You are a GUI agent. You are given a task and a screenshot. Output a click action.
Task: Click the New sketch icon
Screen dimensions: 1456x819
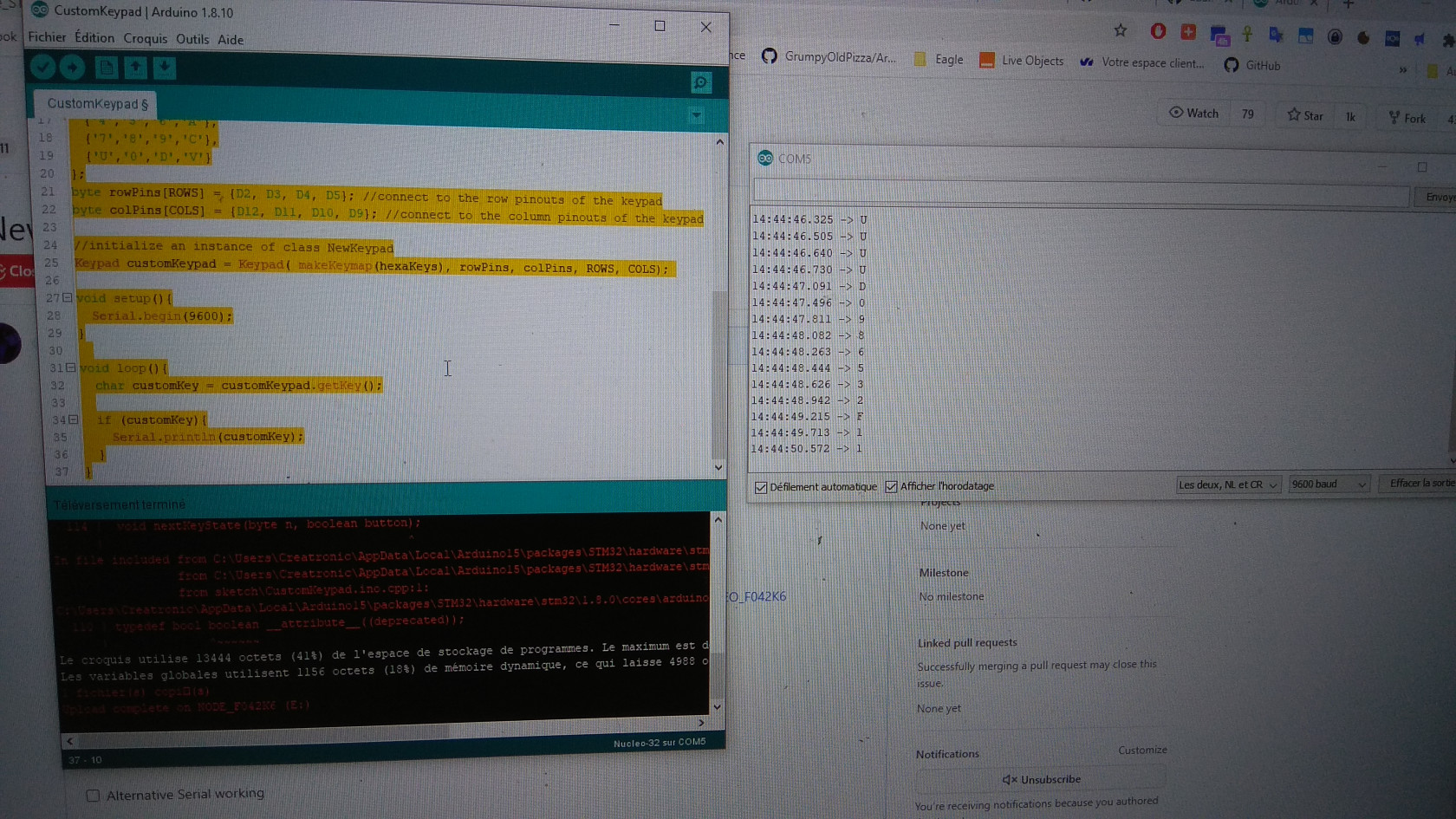106,67
